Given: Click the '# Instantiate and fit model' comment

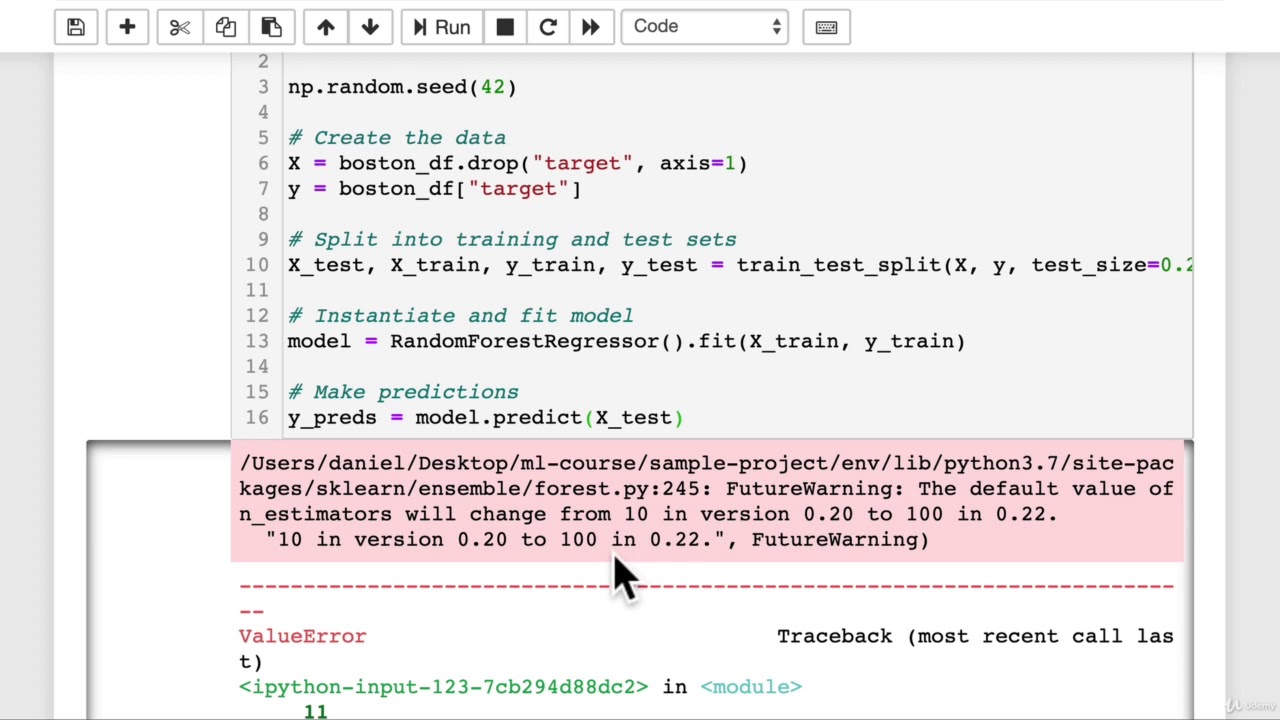Looking at the screenshot, I should pyautogui.click(x=461, y=316).
